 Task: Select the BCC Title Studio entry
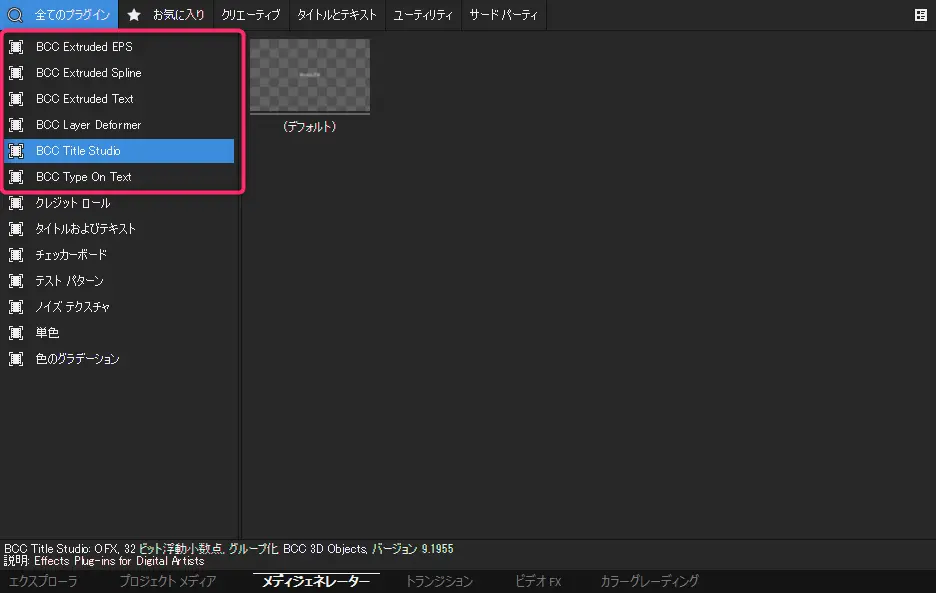[119, 151]
